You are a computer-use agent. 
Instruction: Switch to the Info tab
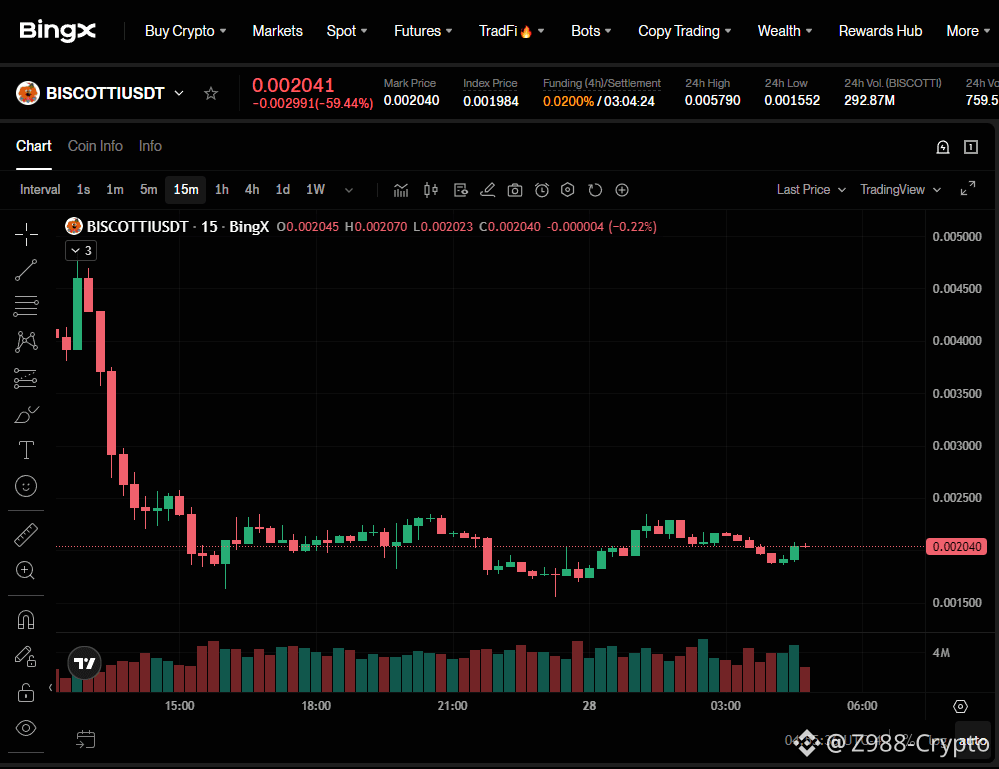[150, 146]
